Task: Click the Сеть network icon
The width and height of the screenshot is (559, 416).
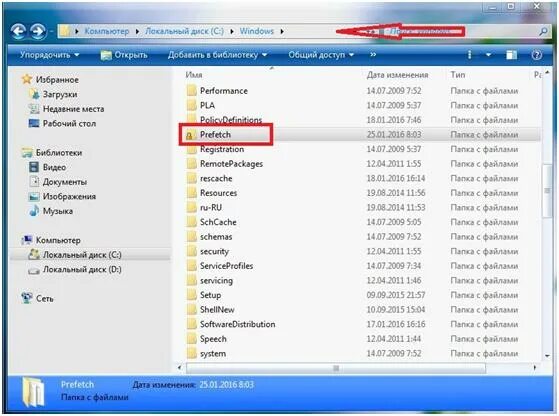Action: [x=27, y=298]
